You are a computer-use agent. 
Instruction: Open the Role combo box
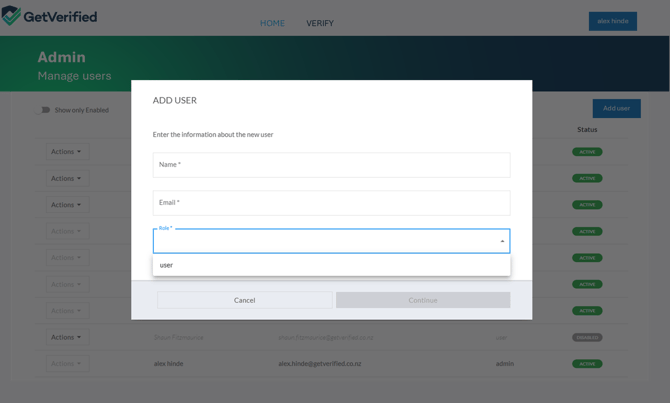point(330,241)
